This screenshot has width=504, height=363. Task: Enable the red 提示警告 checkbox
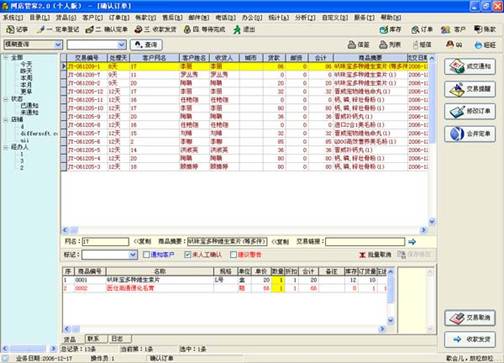(233, 255)
